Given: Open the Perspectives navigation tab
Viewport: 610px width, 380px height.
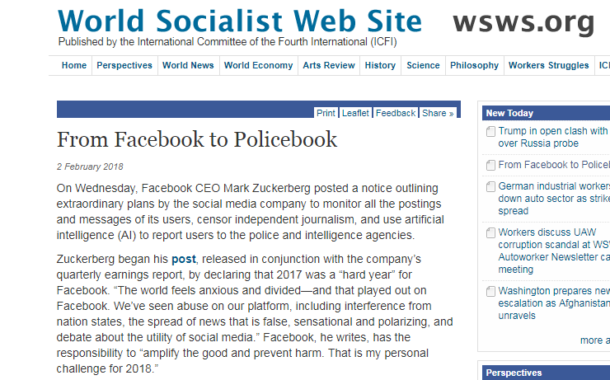Looking at the screenshot, I should point(124,65).
